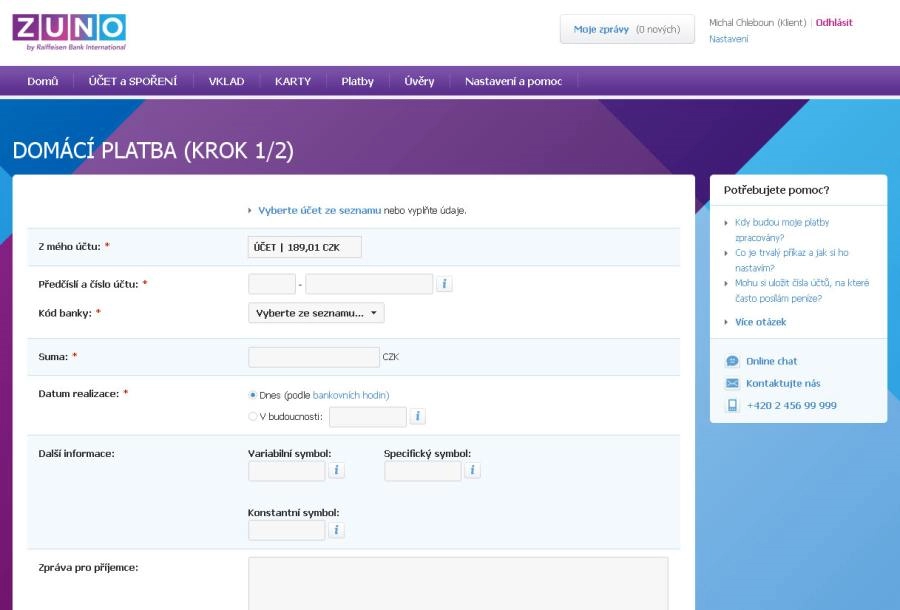Click the phone icon by +420 number
The height and width of the screenshot is (610, 900).
click(x=732, y=405)
